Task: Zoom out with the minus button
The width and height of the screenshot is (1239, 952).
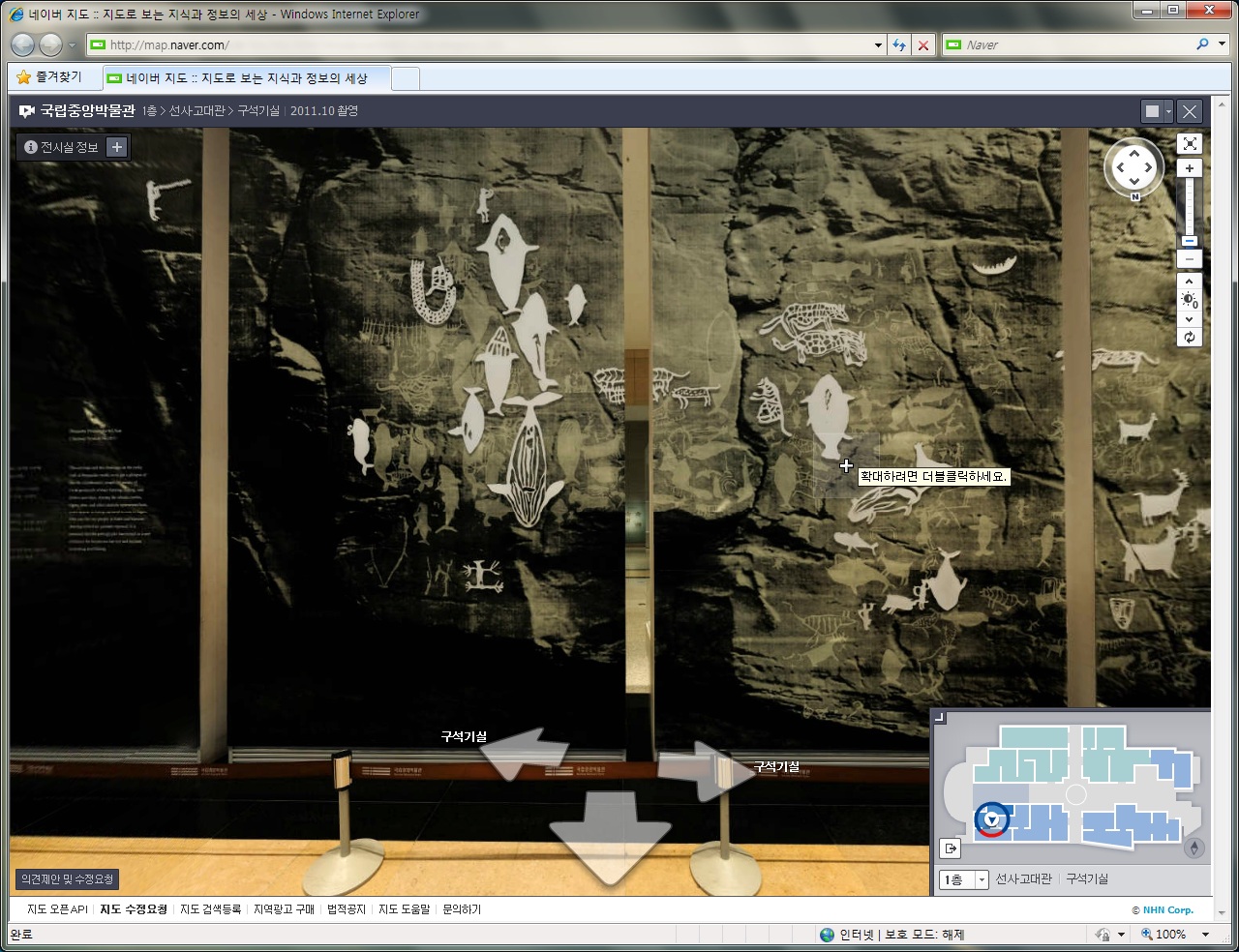Action: tap(1190, 258)
